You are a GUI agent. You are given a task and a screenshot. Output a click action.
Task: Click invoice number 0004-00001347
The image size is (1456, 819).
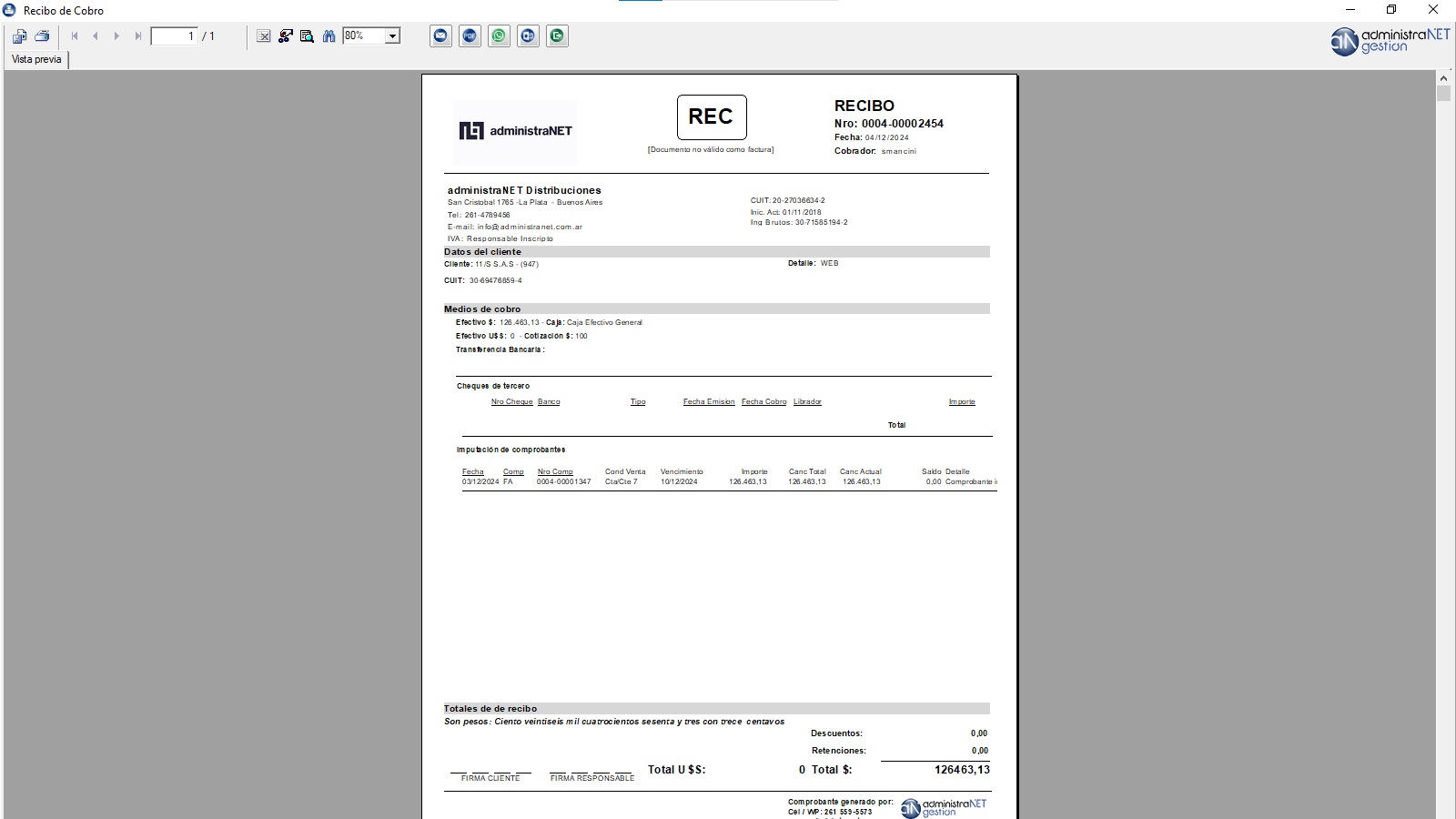[x=563, y=482]
